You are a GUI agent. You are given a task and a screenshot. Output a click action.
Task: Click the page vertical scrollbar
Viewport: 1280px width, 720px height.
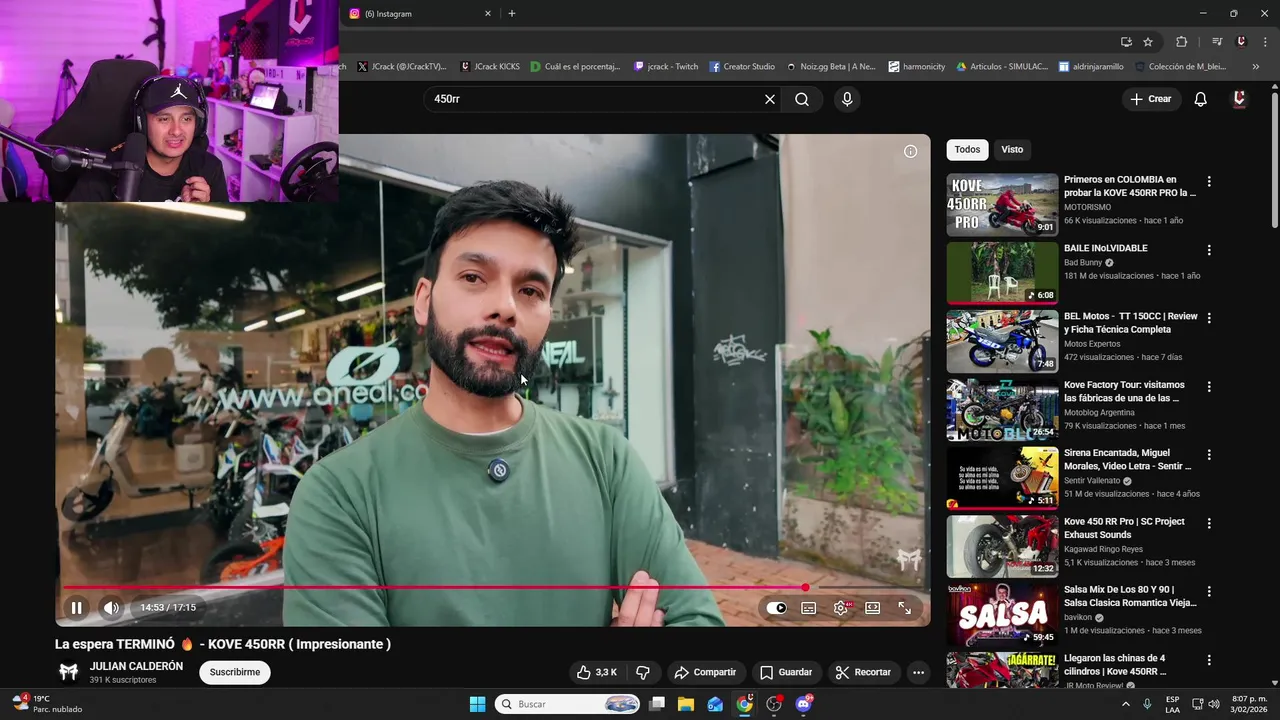pyautogui.click(x=1274, y=160)
